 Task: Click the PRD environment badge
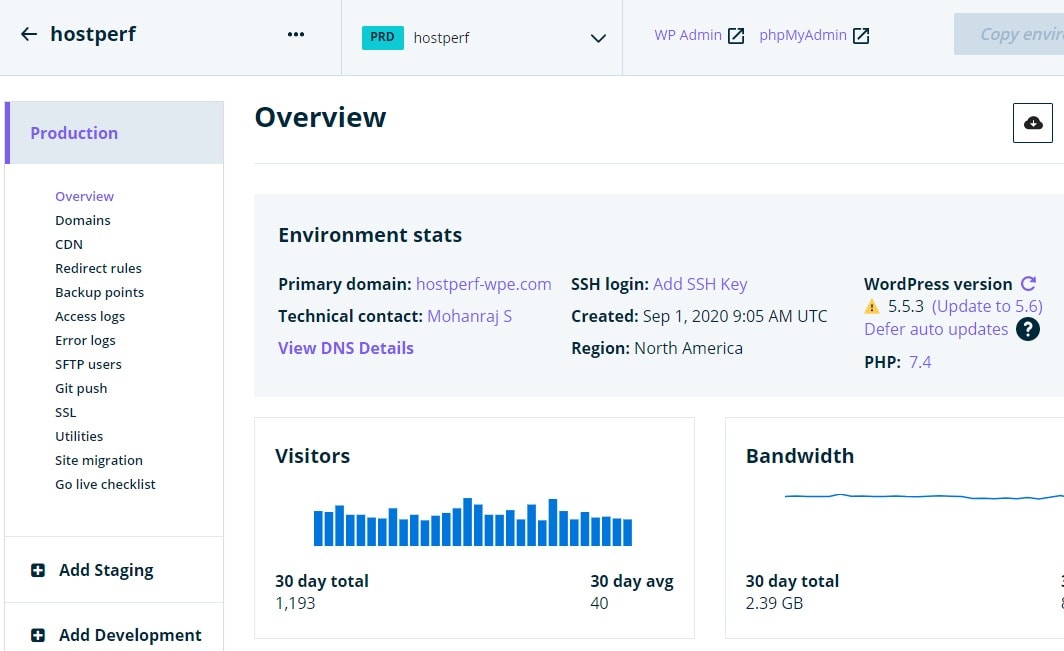point(383,37)
